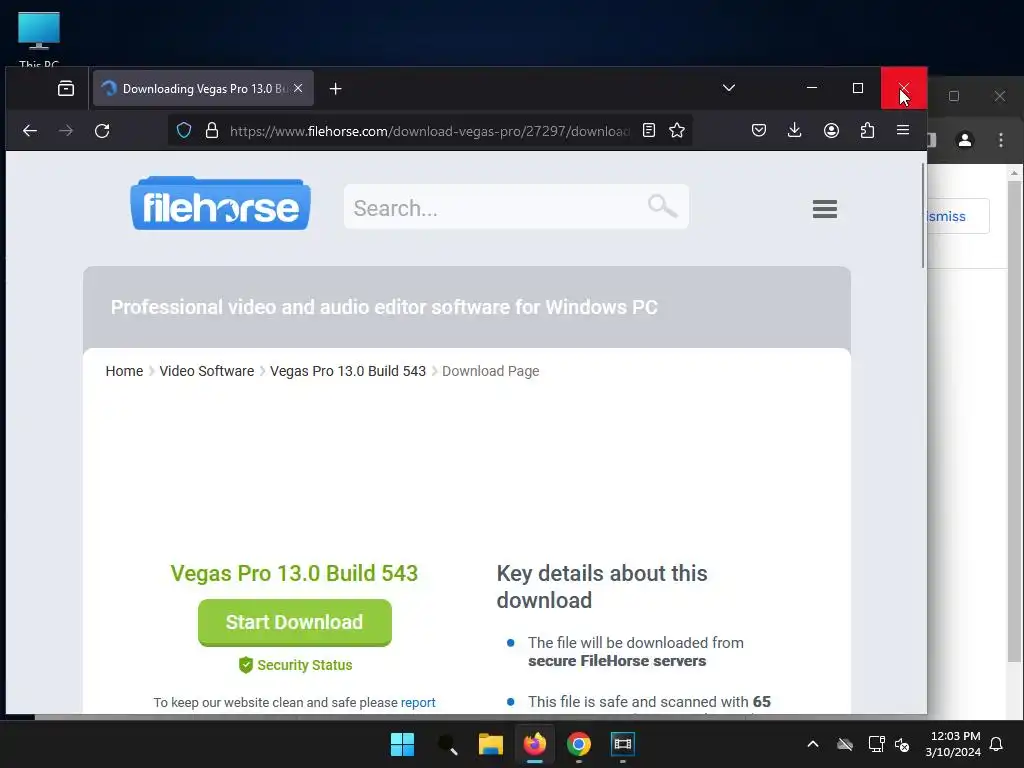Open a new Firefox tab
This screenshot has height=768, width=1024.
coord(336,89)
